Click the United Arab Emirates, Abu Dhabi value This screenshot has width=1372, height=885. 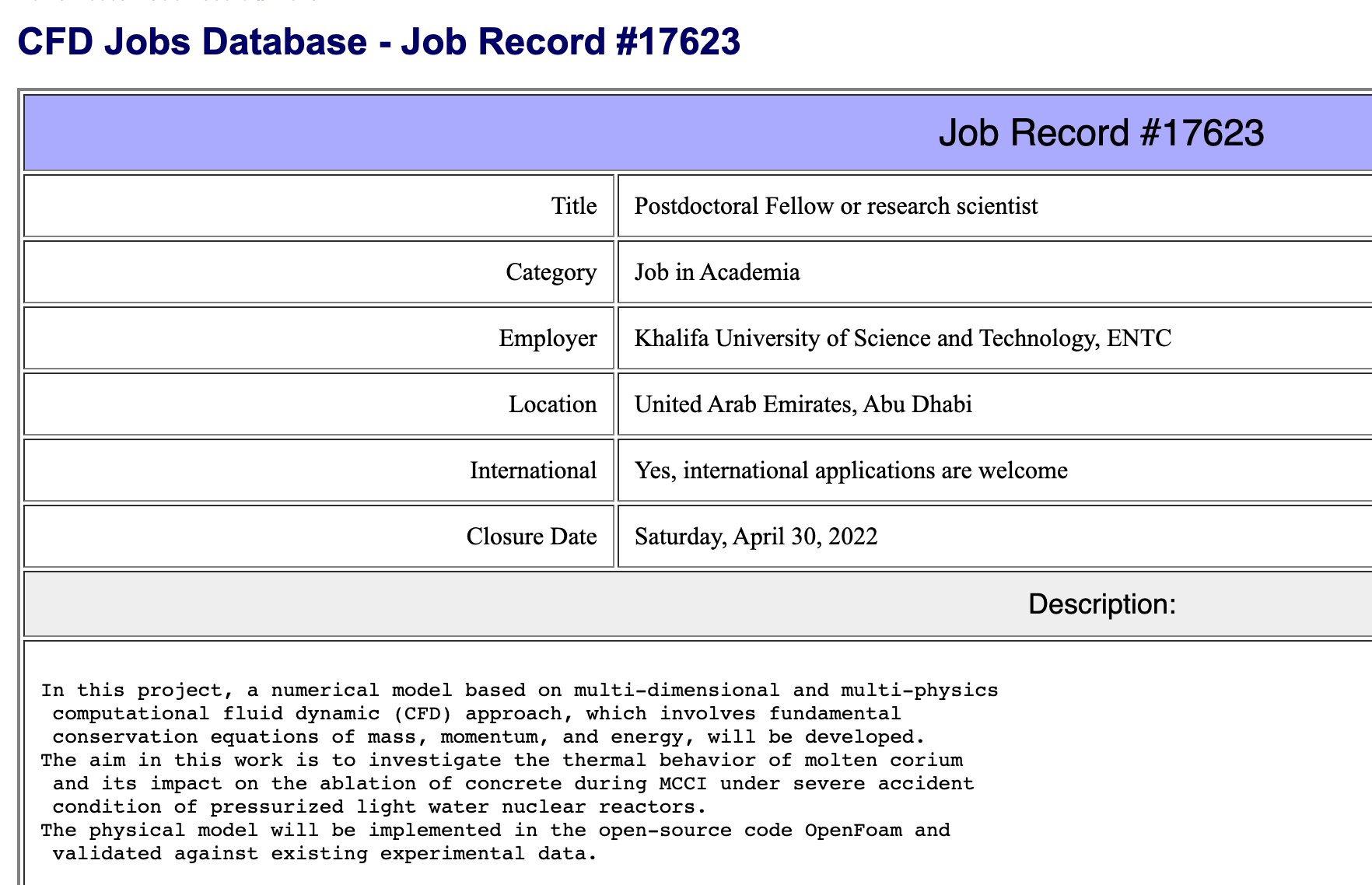(x=803, y=404)
